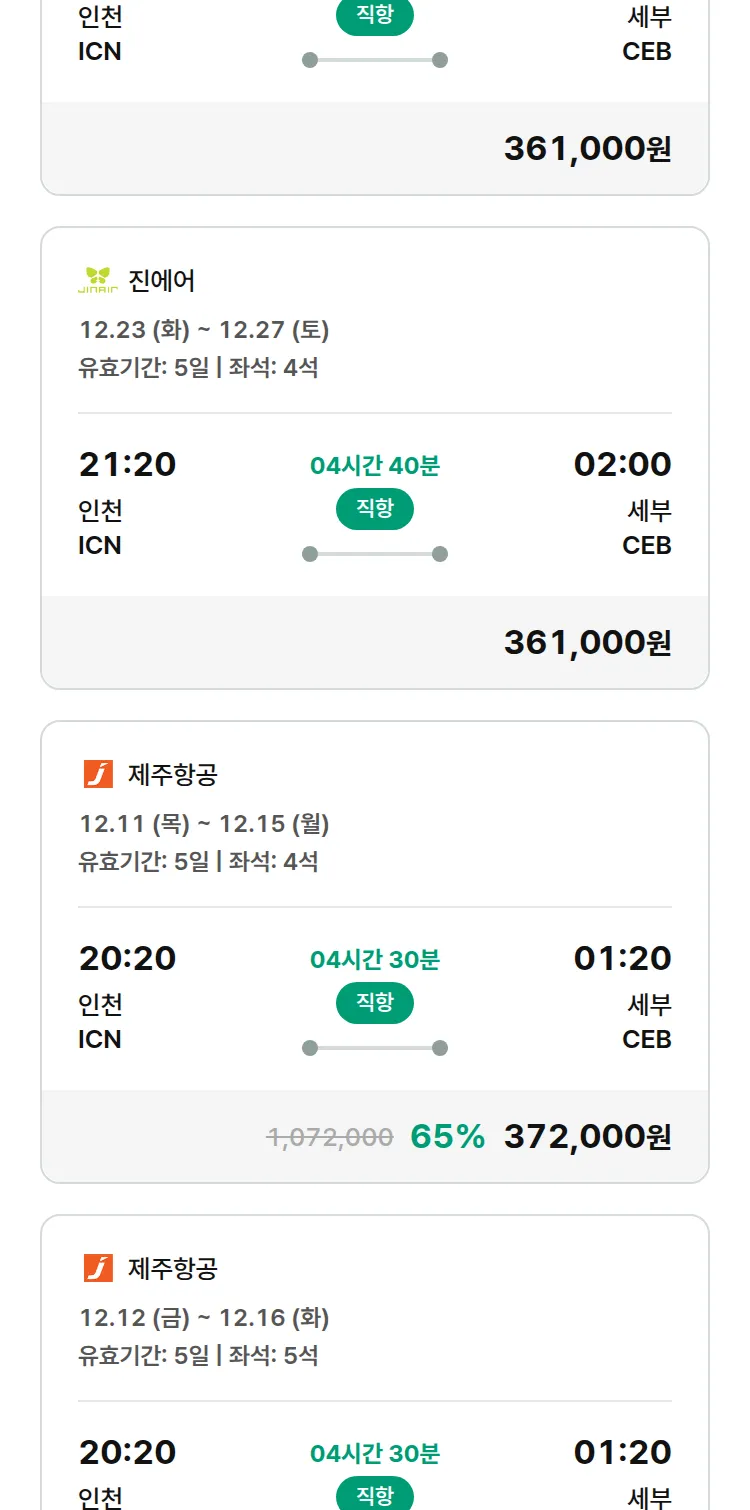
Task: Tap the 02:00 arrival time
Action: [x=622, y=464]
